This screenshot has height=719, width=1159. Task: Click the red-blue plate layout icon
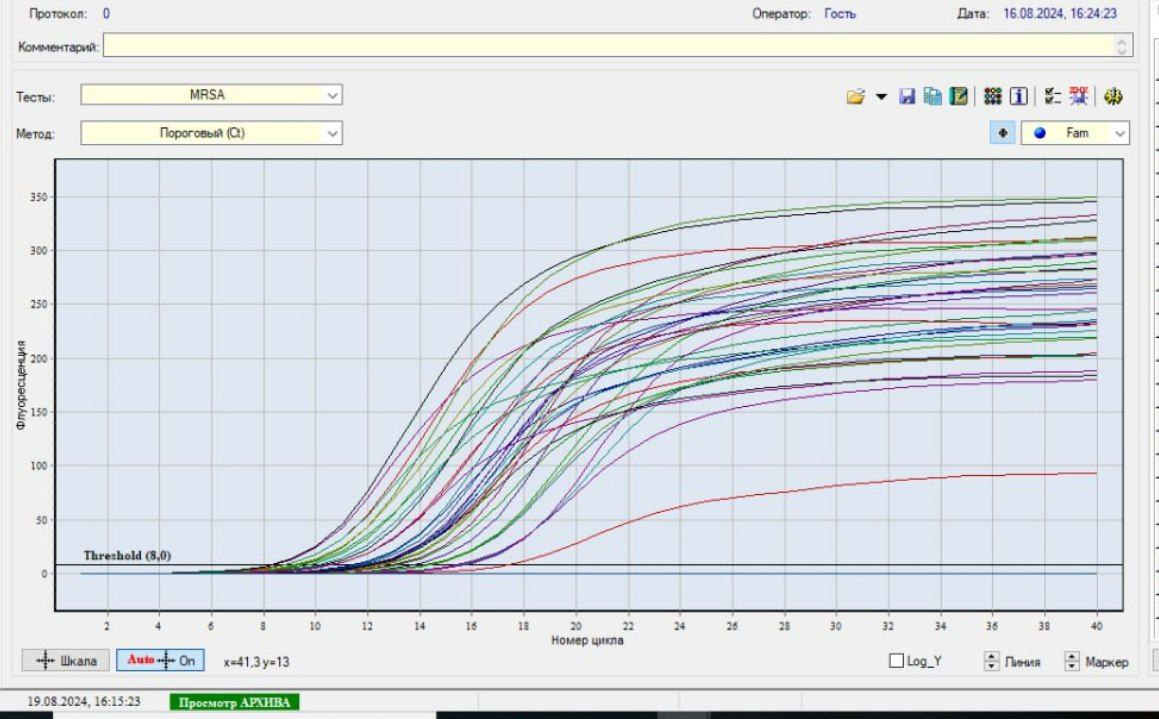tap(1078, 96)
